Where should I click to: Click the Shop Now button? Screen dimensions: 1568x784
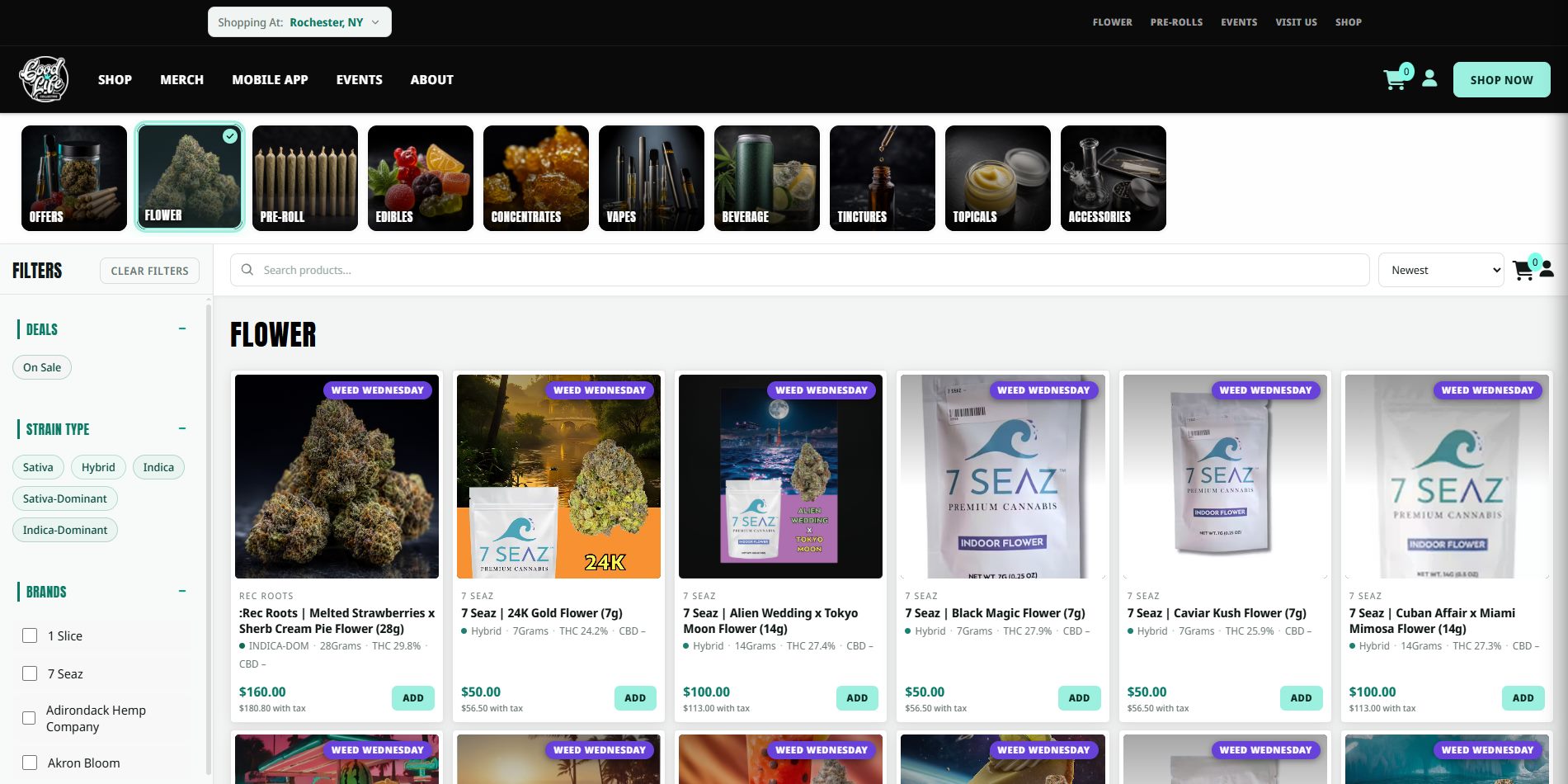(1501, 79)
